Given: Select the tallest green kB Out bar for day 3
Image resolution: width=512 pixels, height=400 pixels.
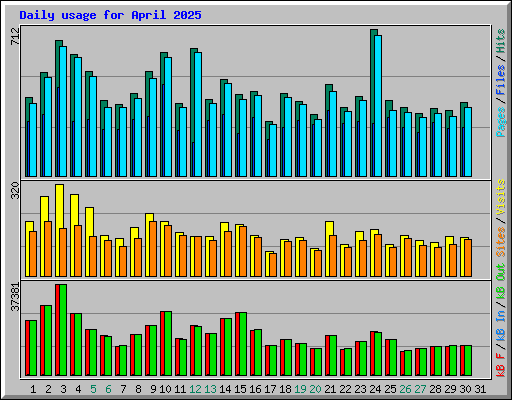Looking at the screenshot, I should coord(63,330).
